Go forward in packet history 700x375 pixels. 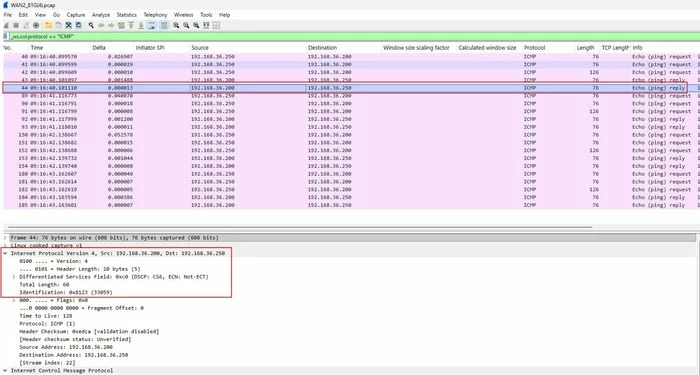111,25
